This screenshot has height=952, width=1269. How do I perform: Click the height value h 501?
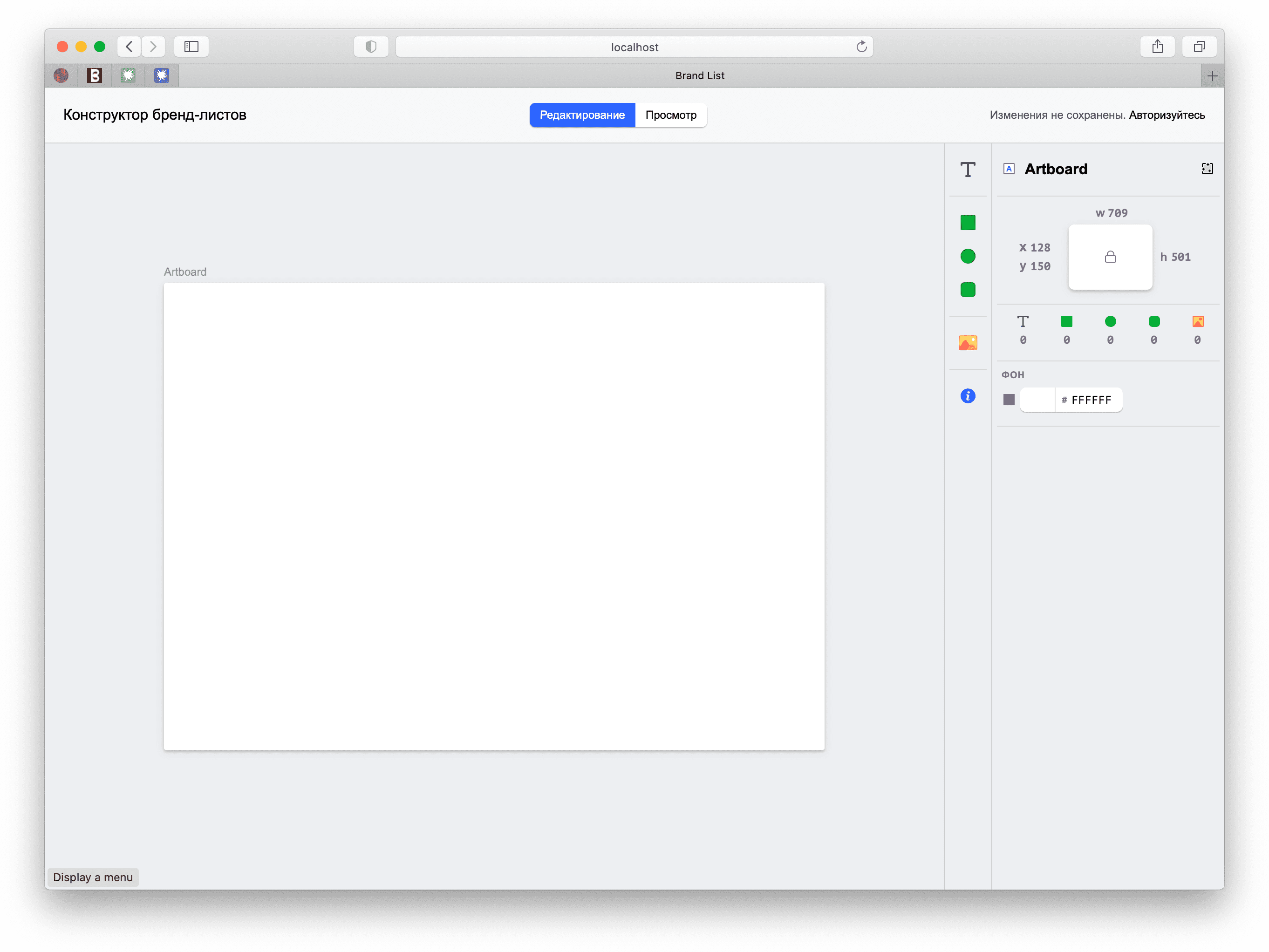point(1175,257)
